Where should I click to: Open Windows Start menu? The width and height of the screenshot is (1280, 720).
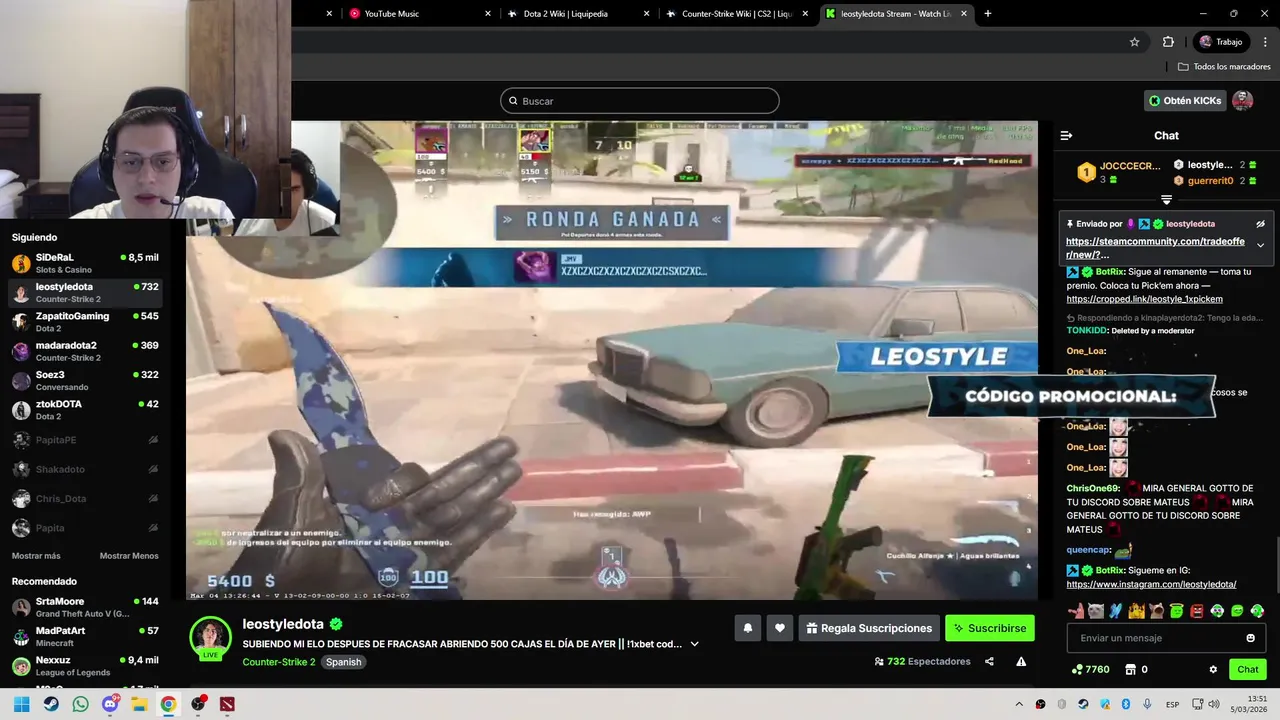[21, 704]
